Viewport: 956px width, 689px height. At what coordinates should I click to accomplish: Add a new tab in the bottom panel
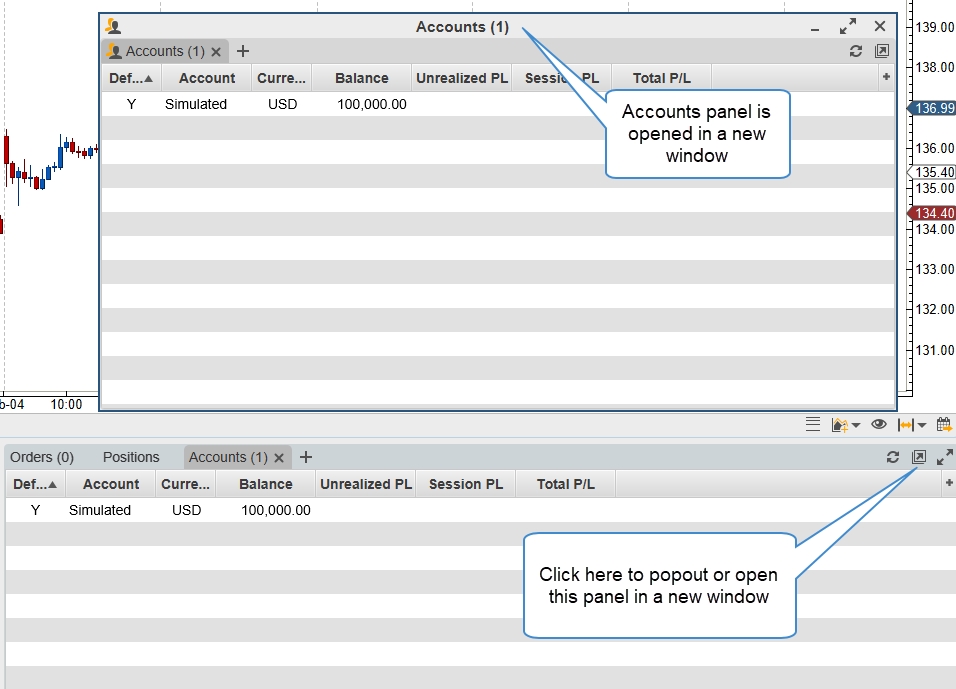click(x=306, y=457)
